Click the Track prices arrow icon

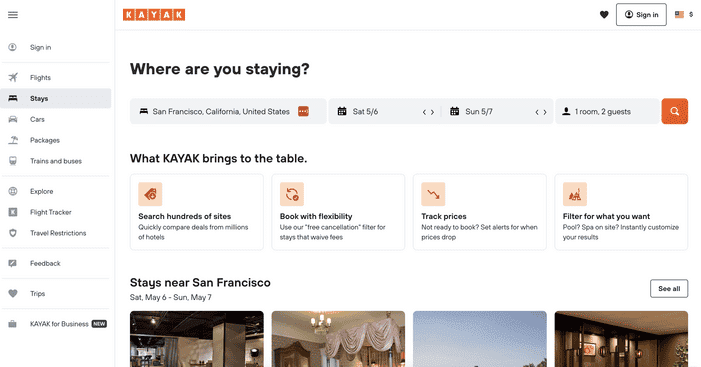tap(433, 194)
